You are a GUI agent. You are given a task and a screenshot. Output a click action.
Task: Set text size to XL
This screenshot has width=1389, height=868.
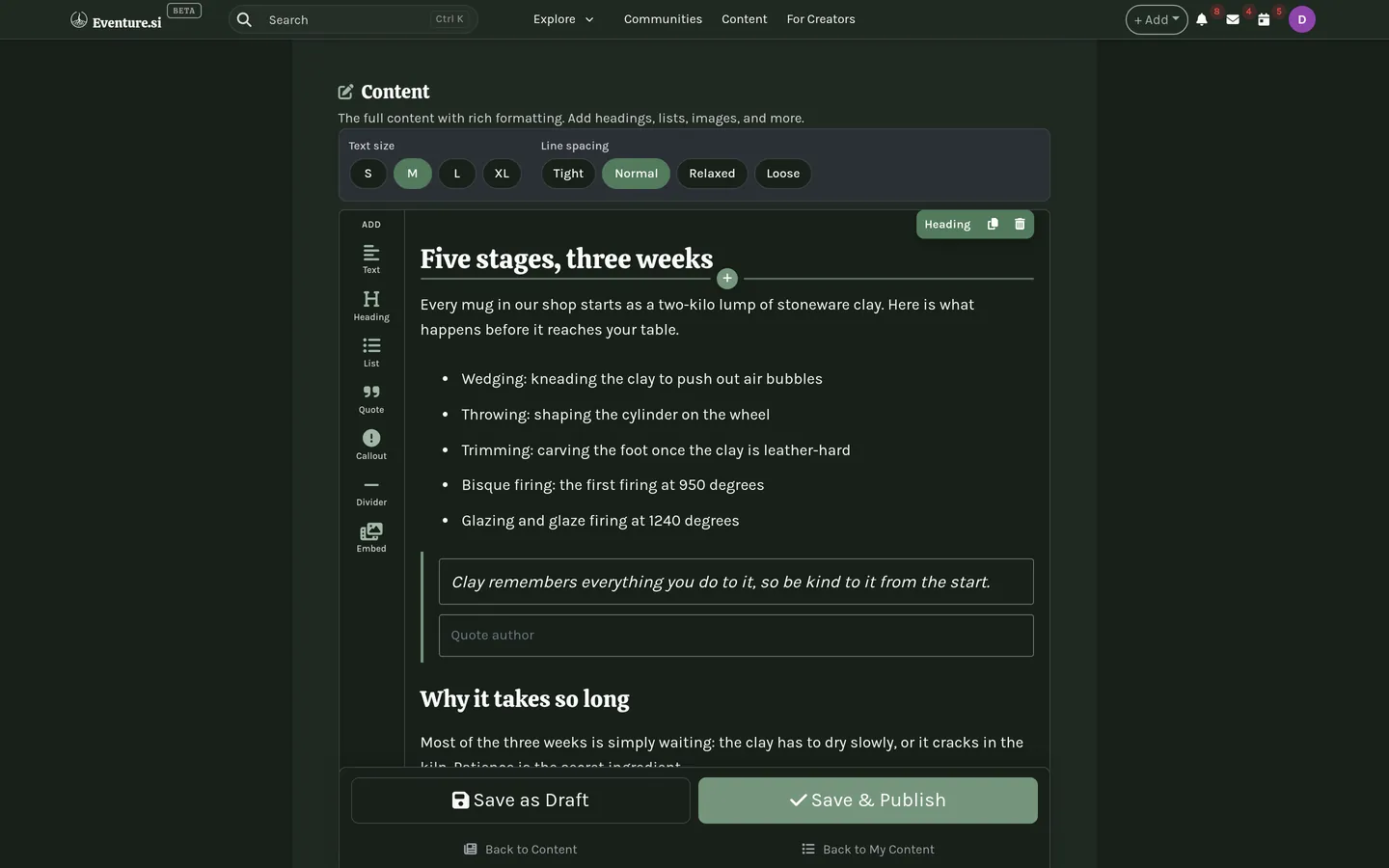click(502, 174)
